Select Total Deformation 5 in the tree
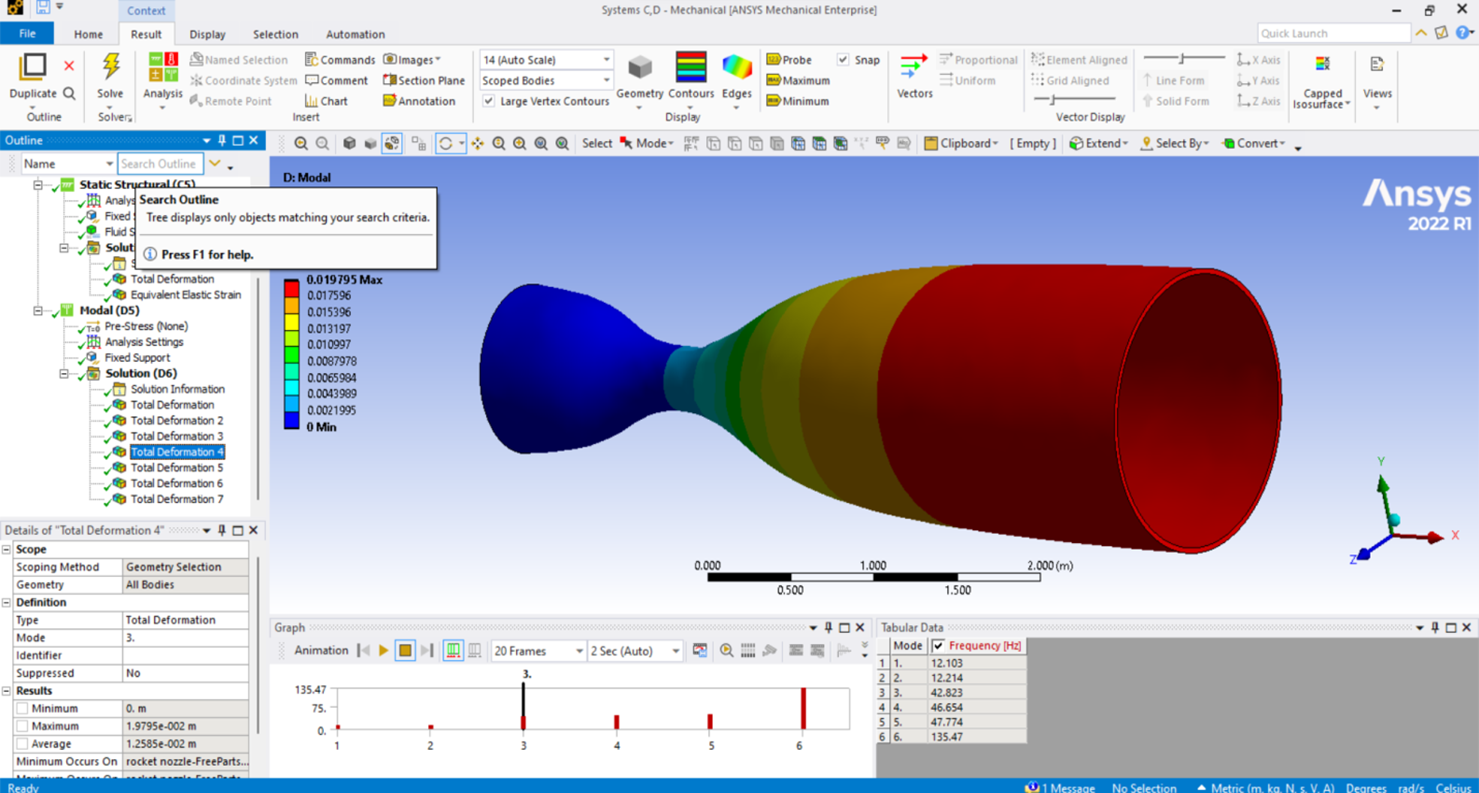1479x793 pixels. pos(177,468)
